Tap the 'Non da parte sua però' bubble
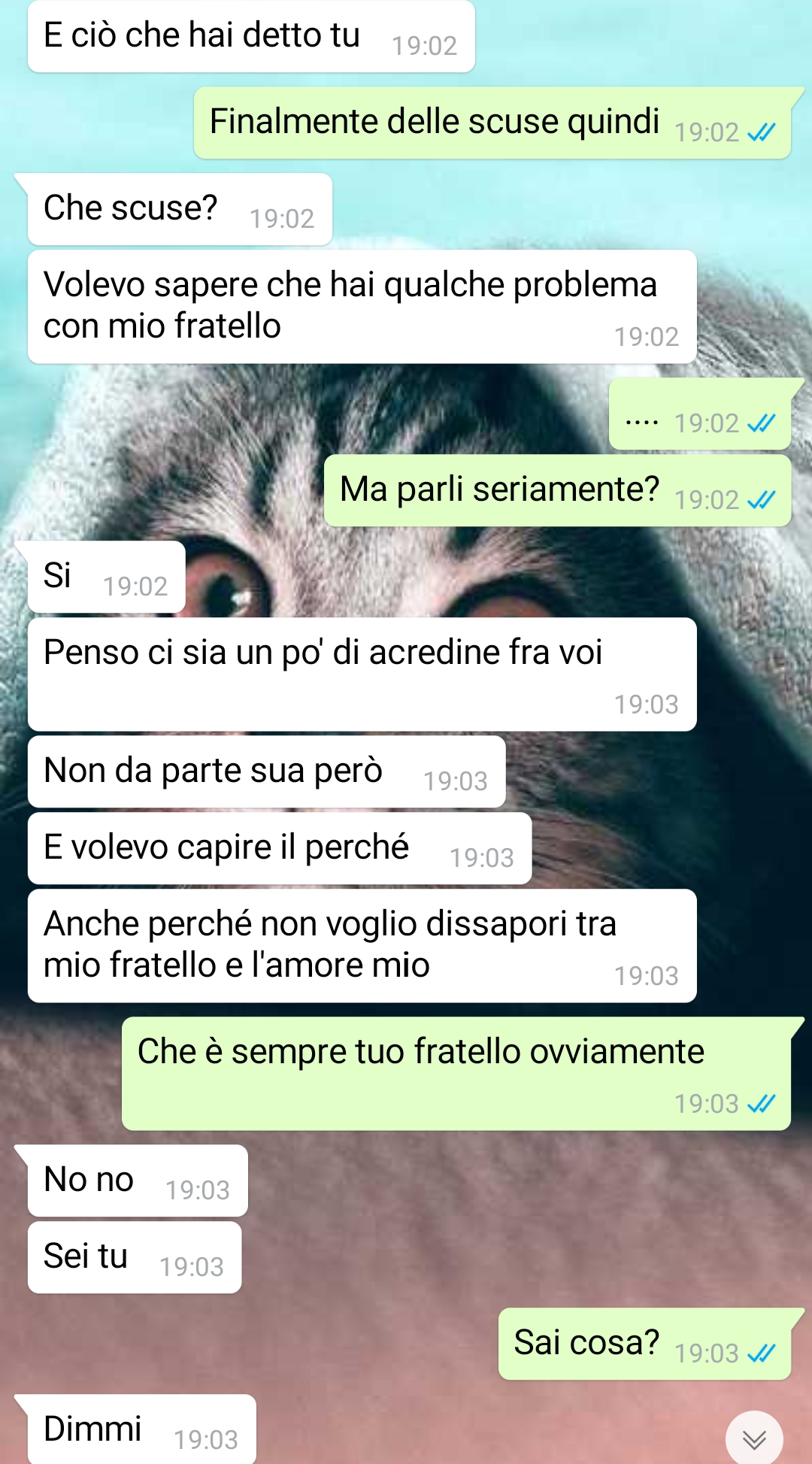 266,771
